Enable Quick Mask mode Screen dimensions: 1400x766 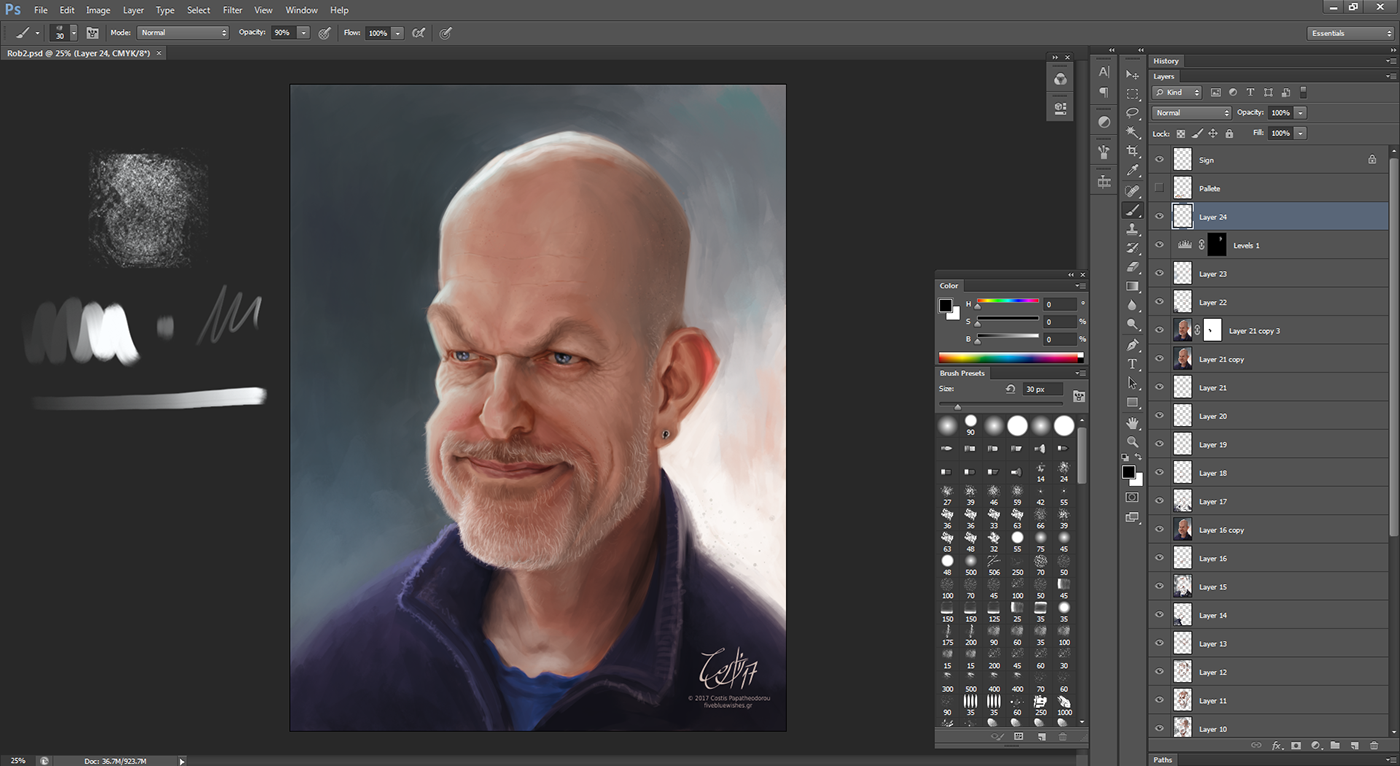(x=1132, y=497)
